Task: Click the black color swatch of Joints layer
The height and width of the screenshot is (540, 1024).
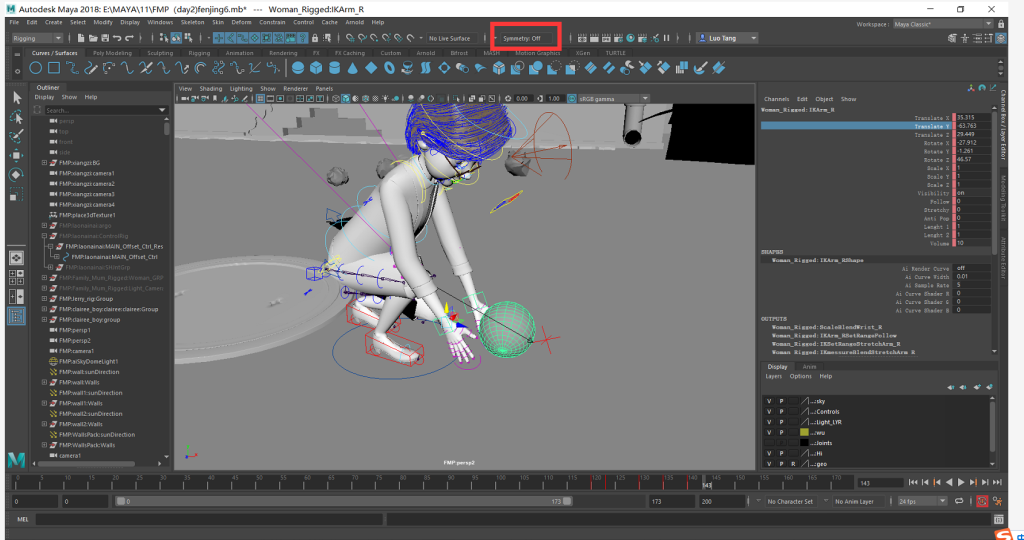Action: (x=804, y=443)
